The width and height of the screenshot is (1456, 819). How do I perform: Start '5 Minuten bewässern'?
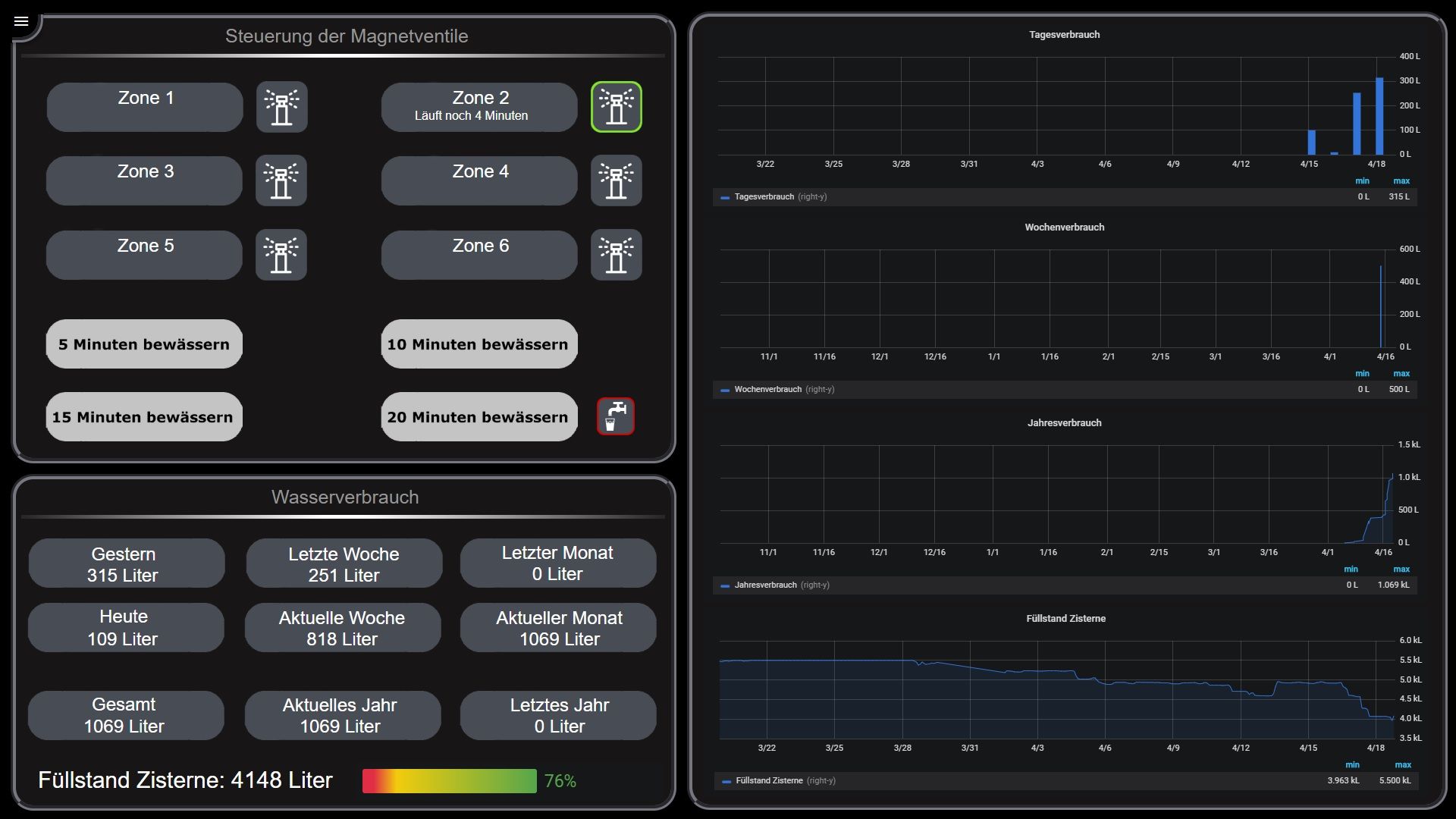[x=144, y=344]
